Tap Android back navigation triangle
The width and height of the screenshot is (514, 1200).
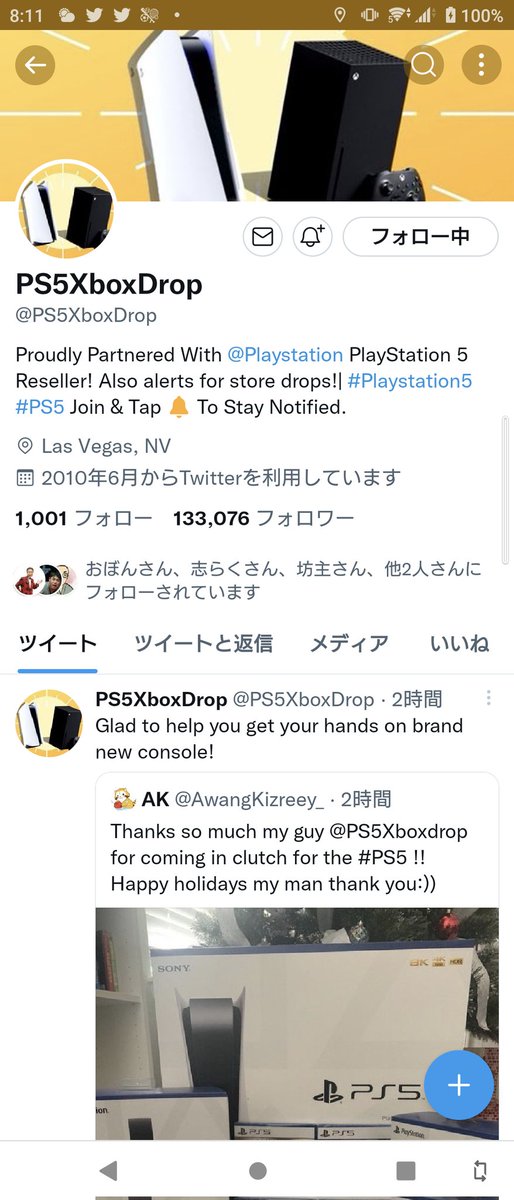click(109, 1170)
